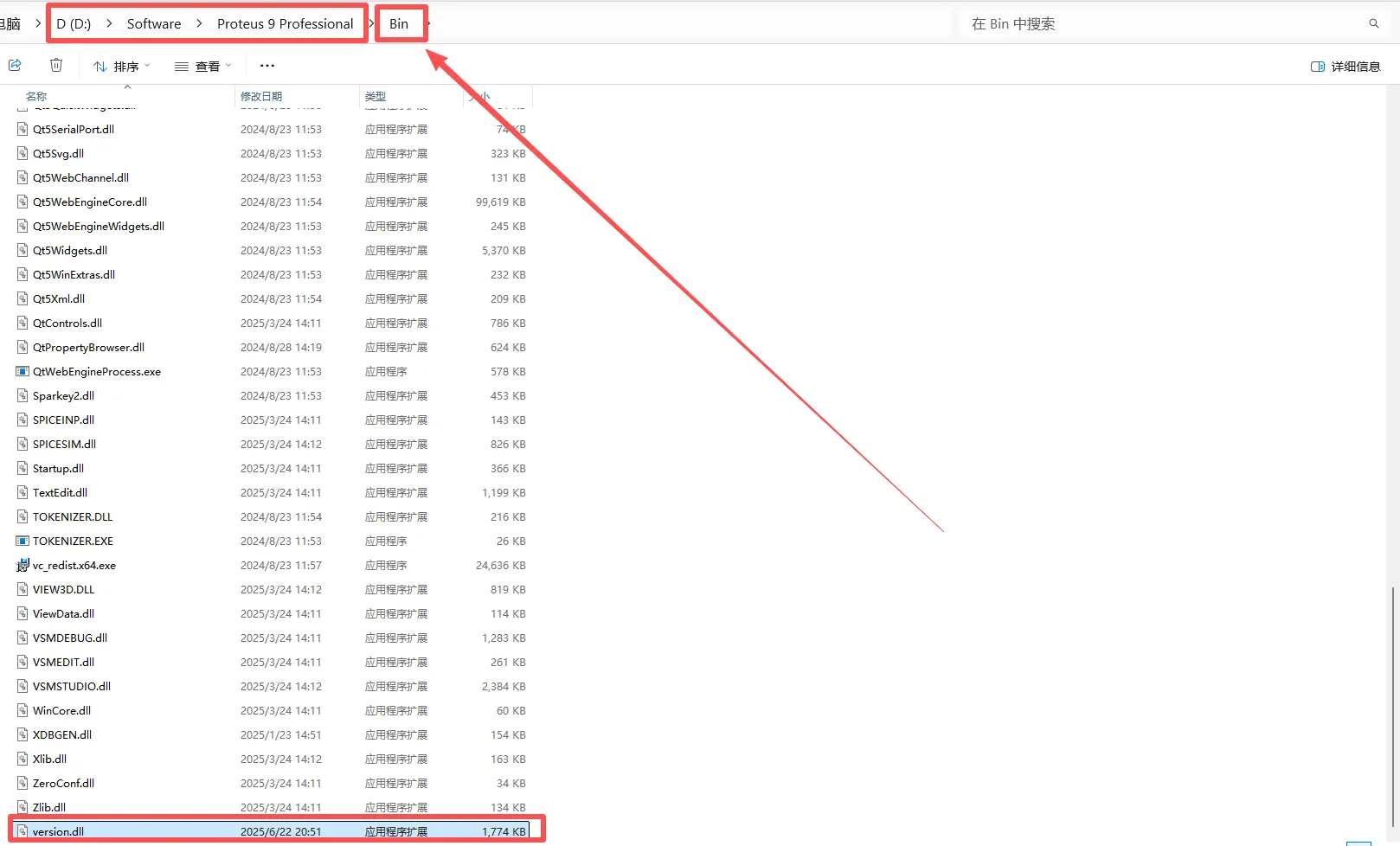
Task: Click the QtPropertyBrowser.dll file name
Action: (88, 347)
